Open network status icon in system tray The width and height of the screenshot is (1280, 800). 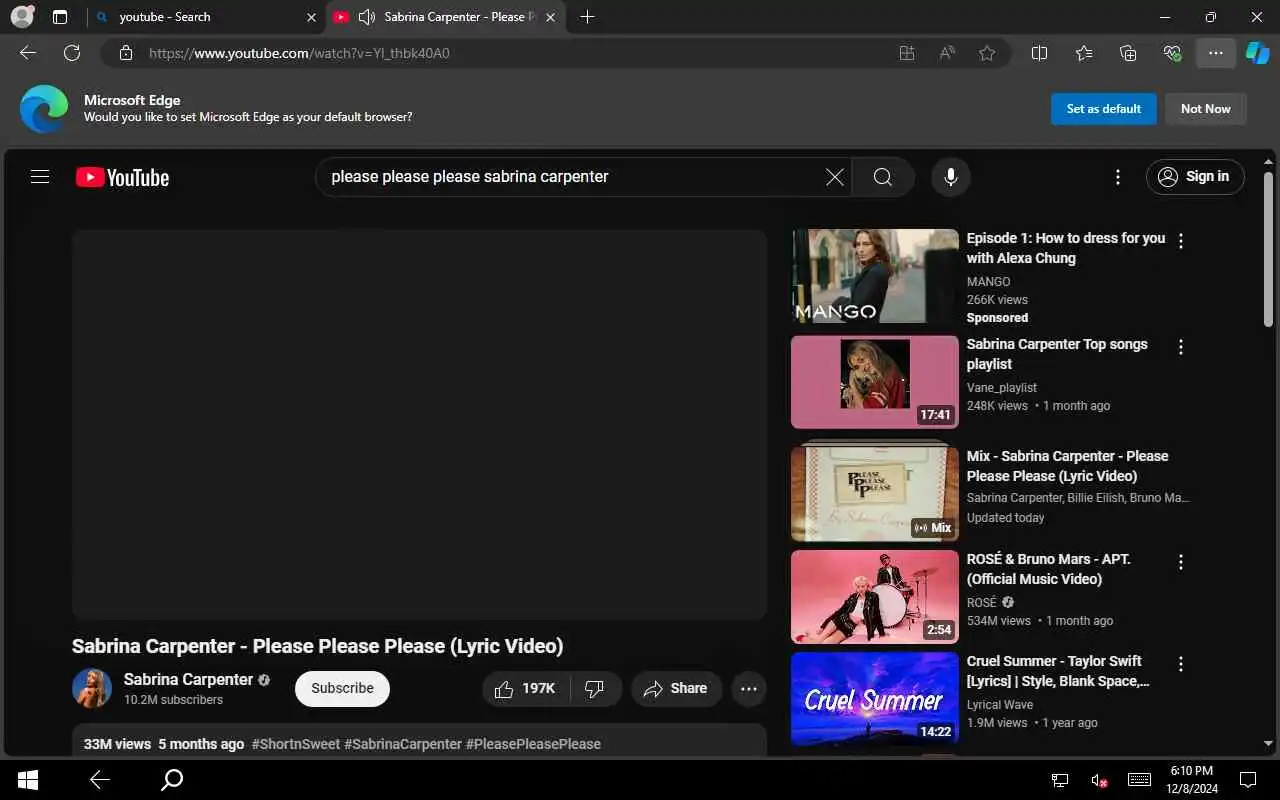point(1060,780)
